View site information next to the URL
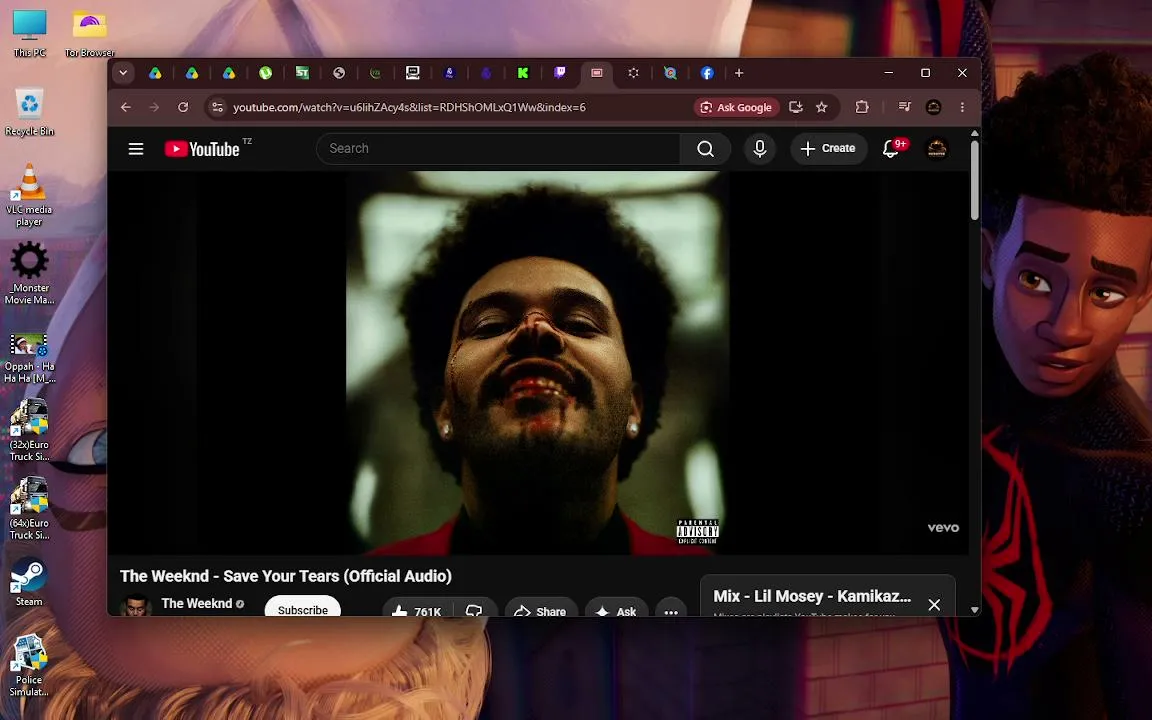Image resolution: width=1152 pixels, height=720 pixels. pyautogui.click(x=217, y=107)
